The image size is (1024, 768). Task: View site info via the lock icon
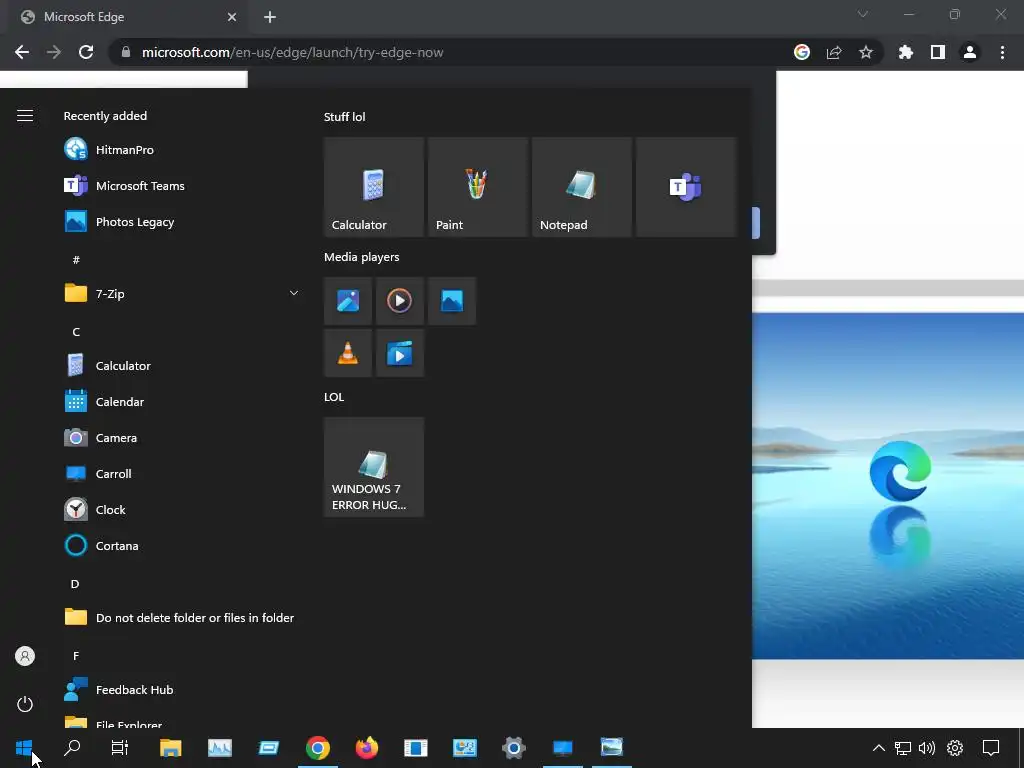tap(126, 52)
